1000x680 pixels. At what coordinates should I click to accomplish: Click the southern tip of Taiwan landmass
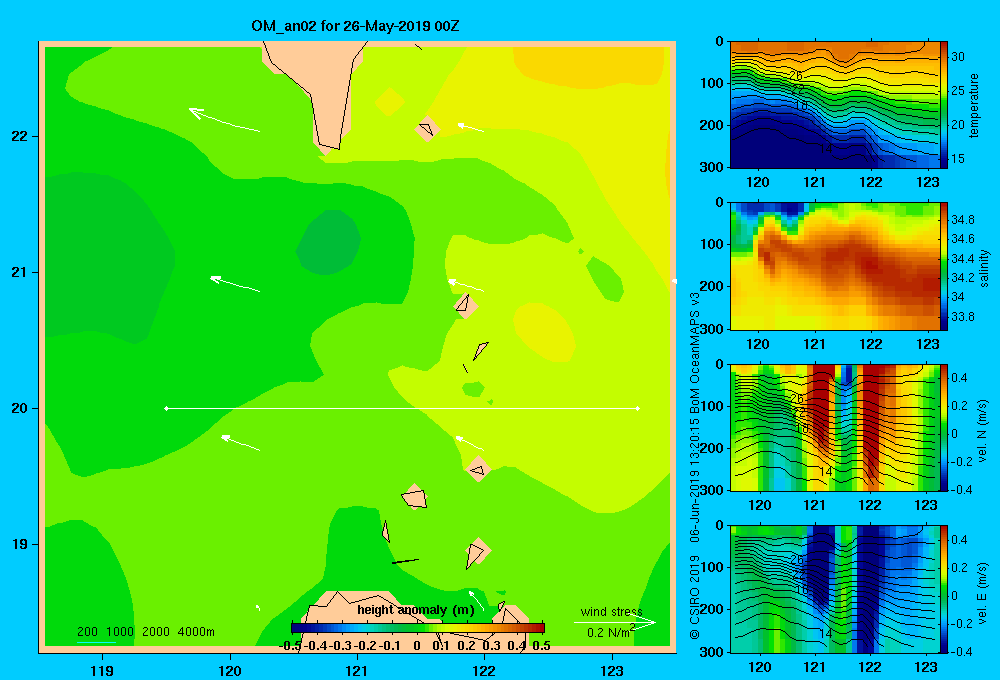click(328, 148)
